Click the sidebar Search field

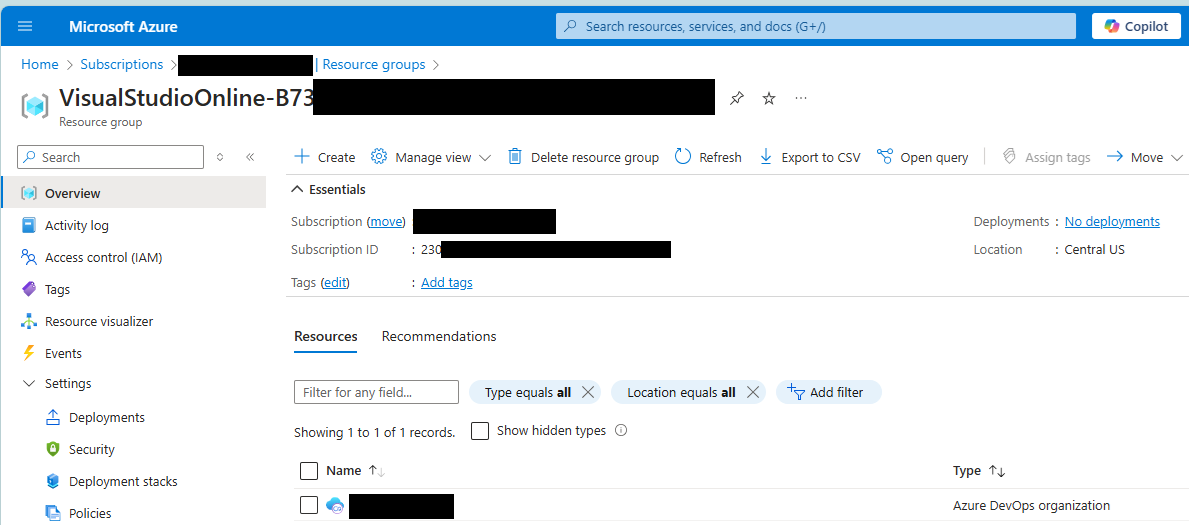111,157
